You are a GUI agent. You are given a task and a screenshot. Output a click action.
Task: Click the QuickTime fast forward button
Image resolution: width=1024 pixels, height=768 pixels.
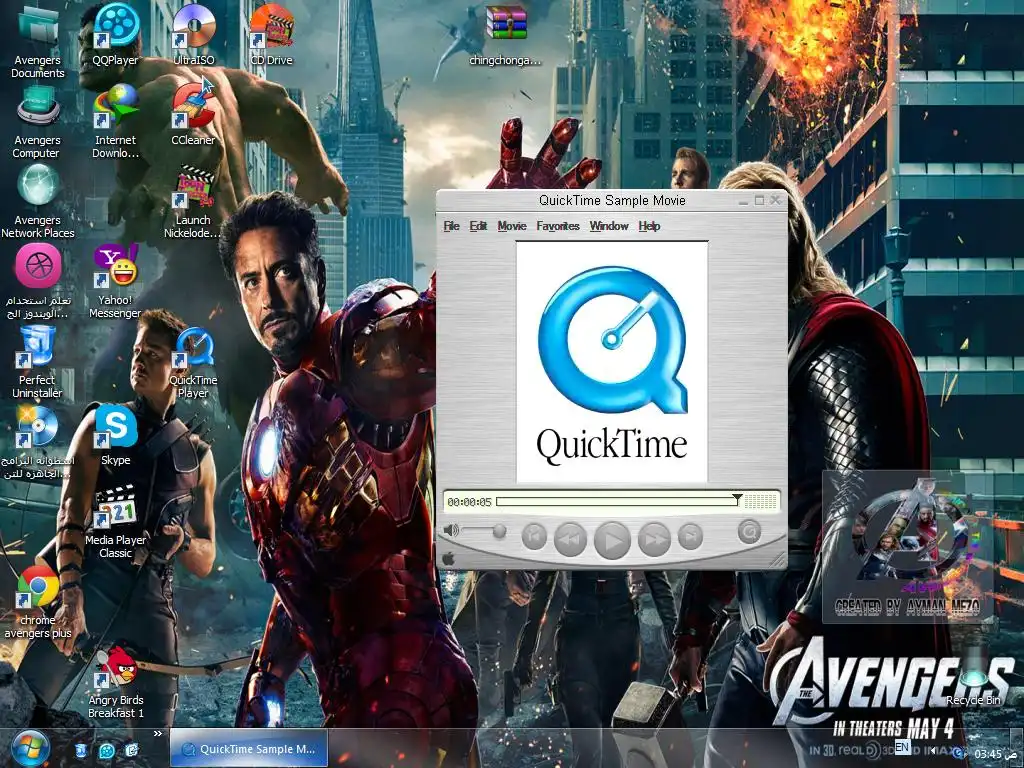[x=654, y=539]
